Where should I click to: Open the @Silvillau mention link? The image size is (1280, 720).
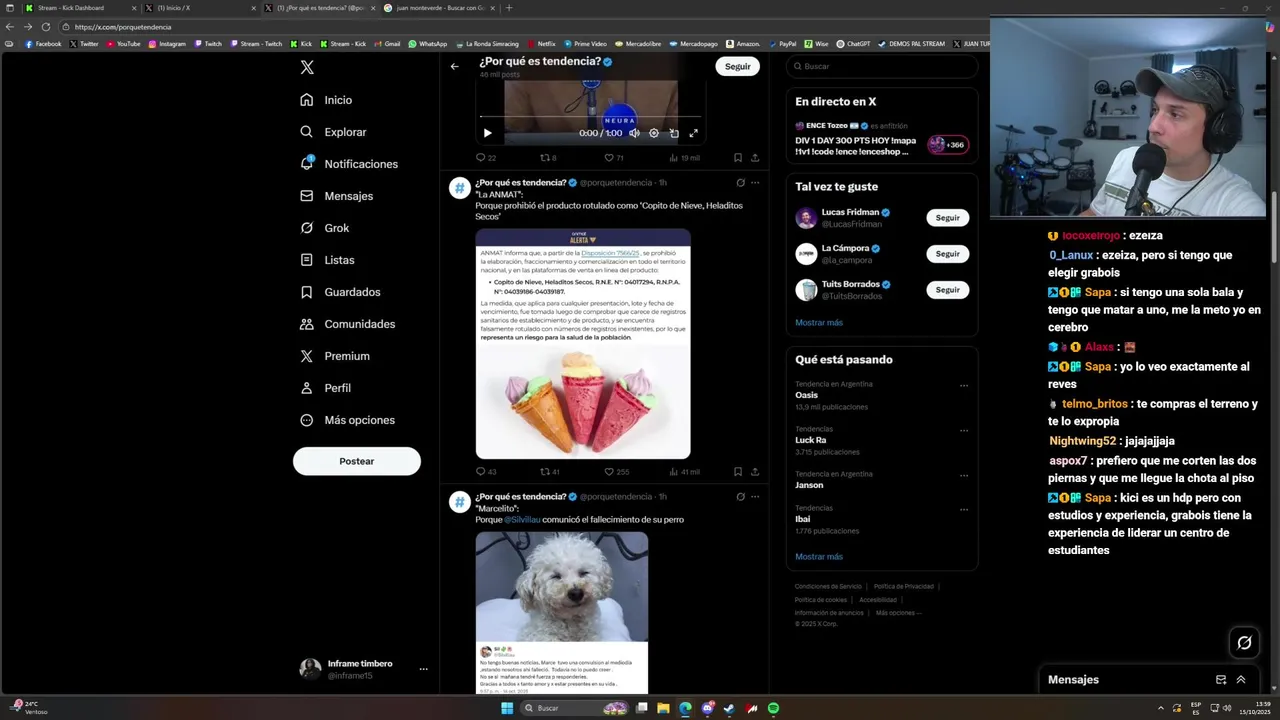[x=522, y=520]
